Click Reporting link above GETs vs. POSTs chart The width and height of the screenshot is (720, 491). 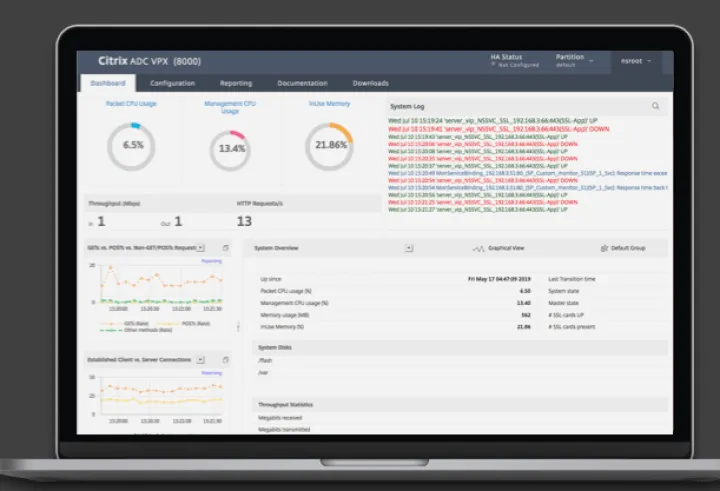[x=212, y=260]
